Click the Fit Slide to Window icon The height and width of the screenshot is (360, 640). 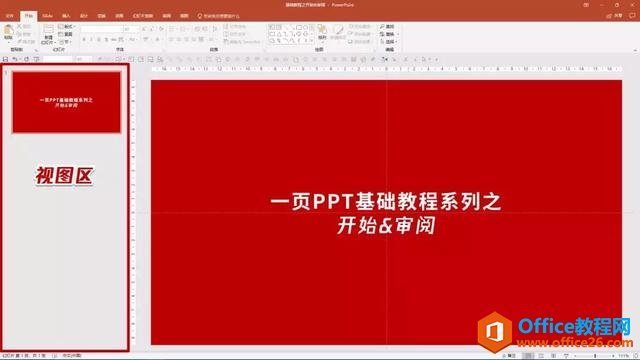tap(636, 356)
